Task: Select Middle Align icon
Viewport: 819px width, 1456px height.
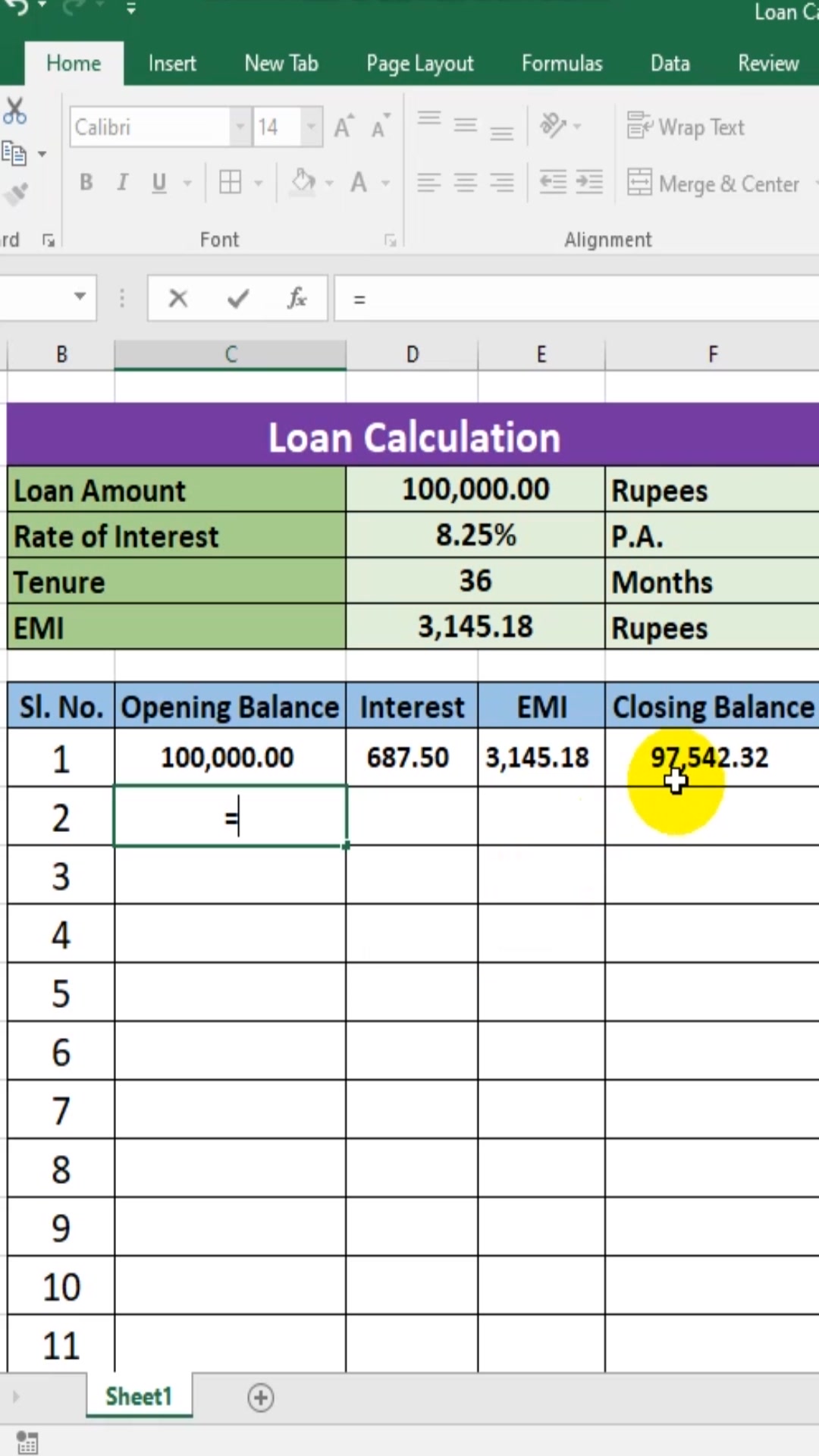Action: click(x=466, y=126)
